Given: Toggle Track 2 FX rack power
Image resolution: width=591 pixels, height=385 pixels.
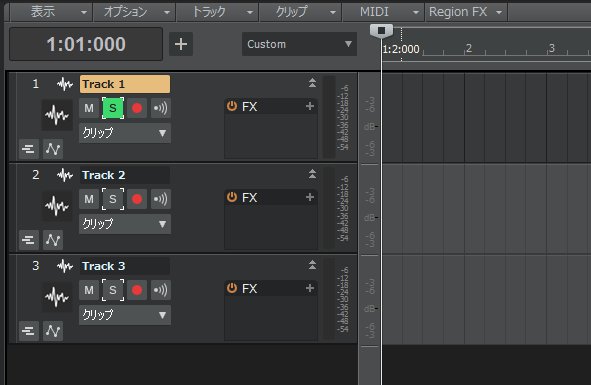Looking at the screenshot, I should pyautogui.click(x=232, y=197).
